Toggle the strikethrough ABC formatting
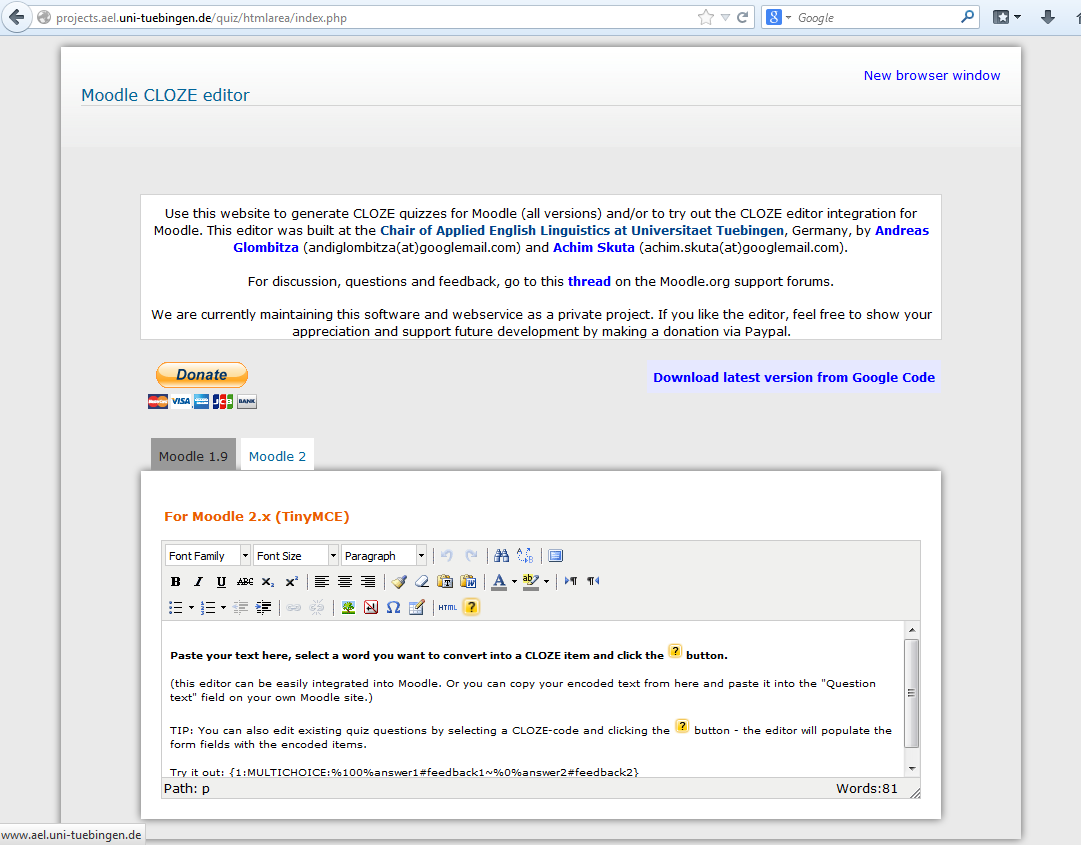The width and height of the screenshot is (1081, 845). pos(245,581)
